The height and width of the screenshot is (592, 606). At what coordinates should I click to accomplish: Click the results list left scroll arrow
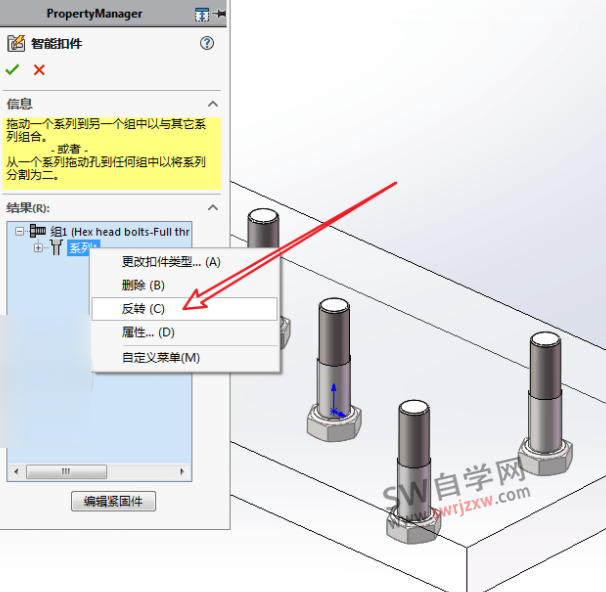click(16, 471)
